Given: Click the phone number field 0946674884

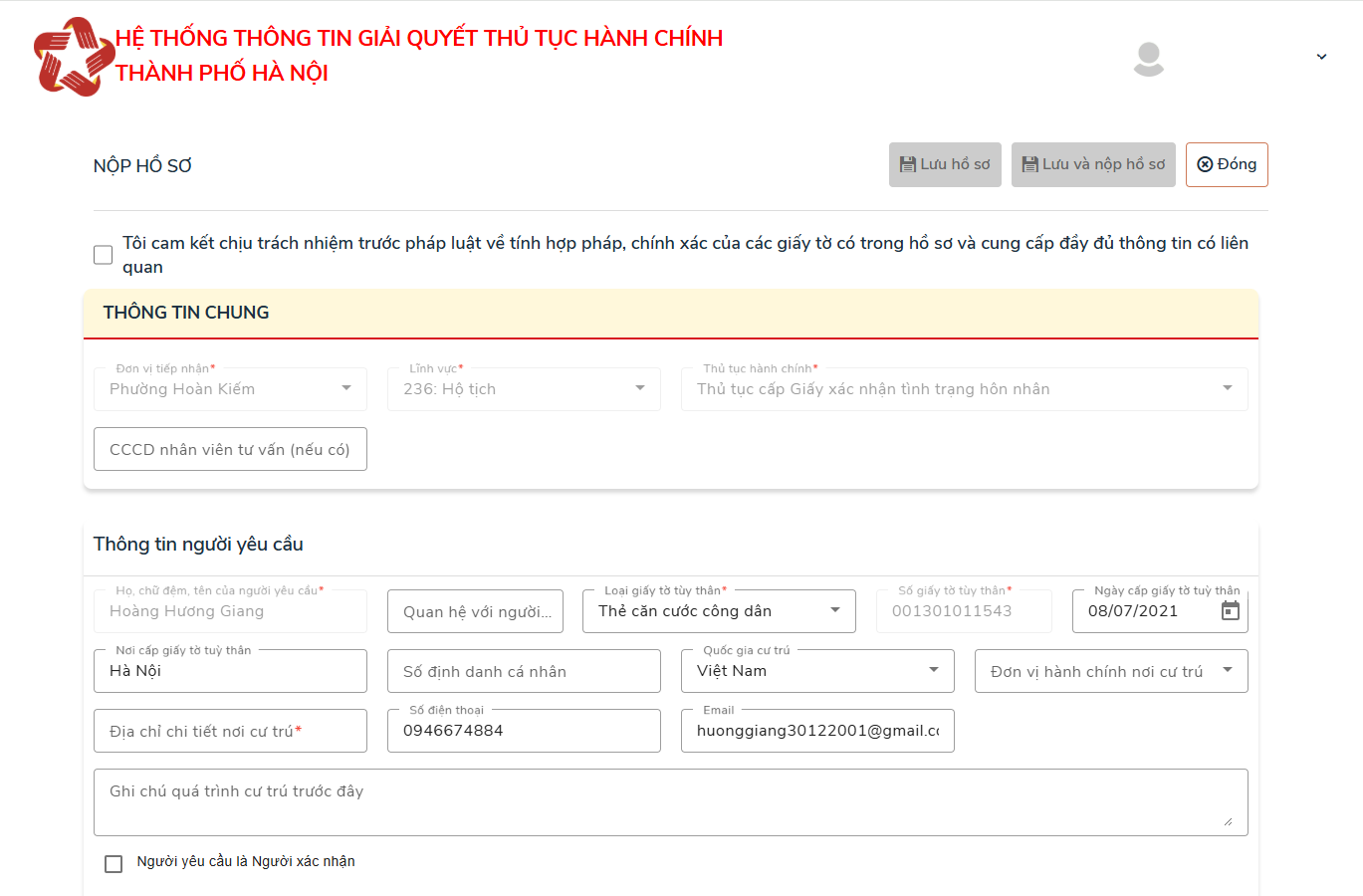Looking at the screenshot, I should click(524, 731).
